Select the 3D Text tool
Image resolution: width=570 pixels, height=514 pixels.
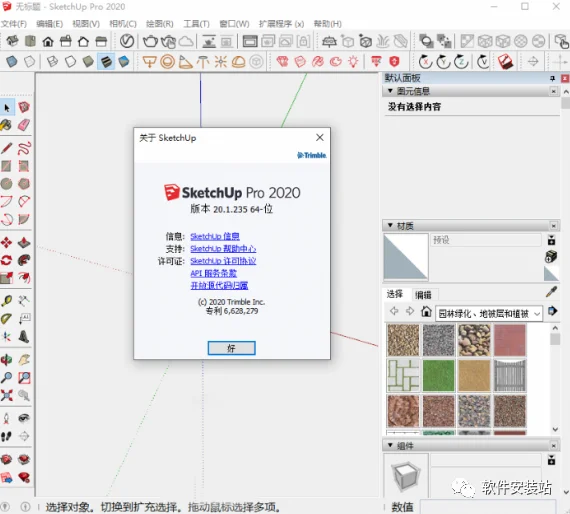pyautogui.click(x=24, y=337)
